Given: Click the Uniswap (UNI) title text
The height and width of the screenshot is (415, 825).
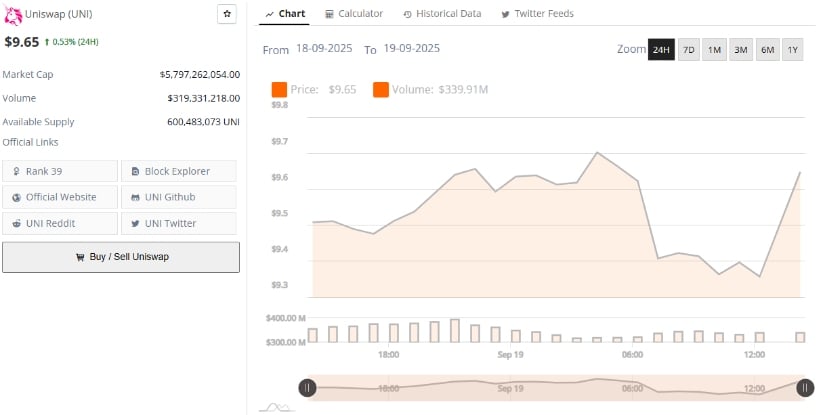Looking at the screenshot, I should coord(58,14).
